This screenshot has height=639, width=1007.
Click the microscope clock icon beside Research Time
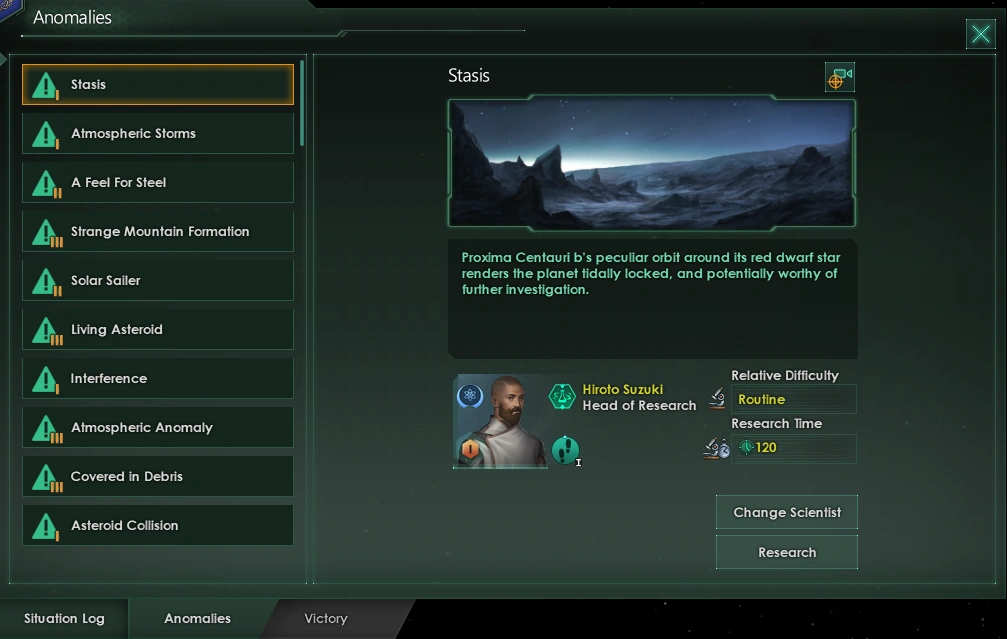(x=717, y=448)
